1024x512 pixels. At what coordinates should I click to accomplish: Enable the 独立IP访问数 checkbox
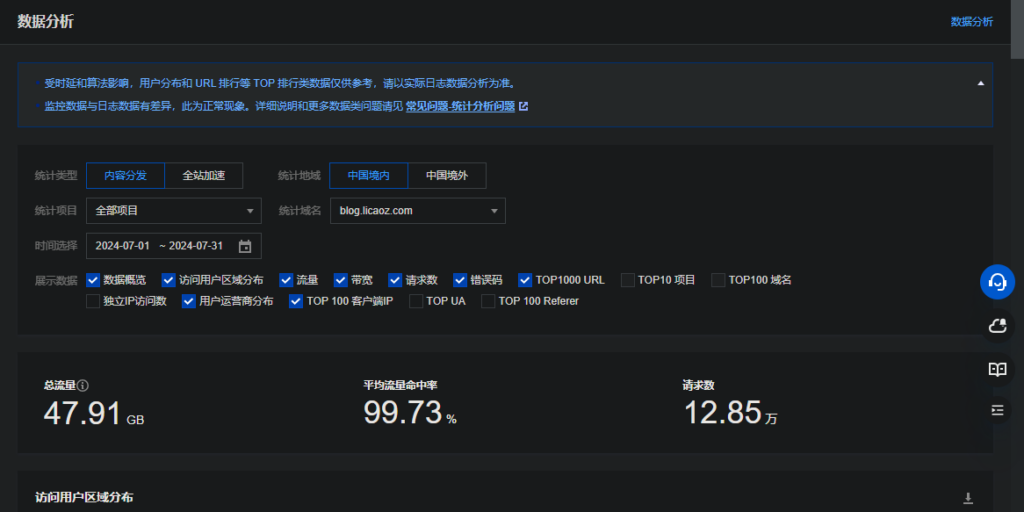click(x=93, y=301)
